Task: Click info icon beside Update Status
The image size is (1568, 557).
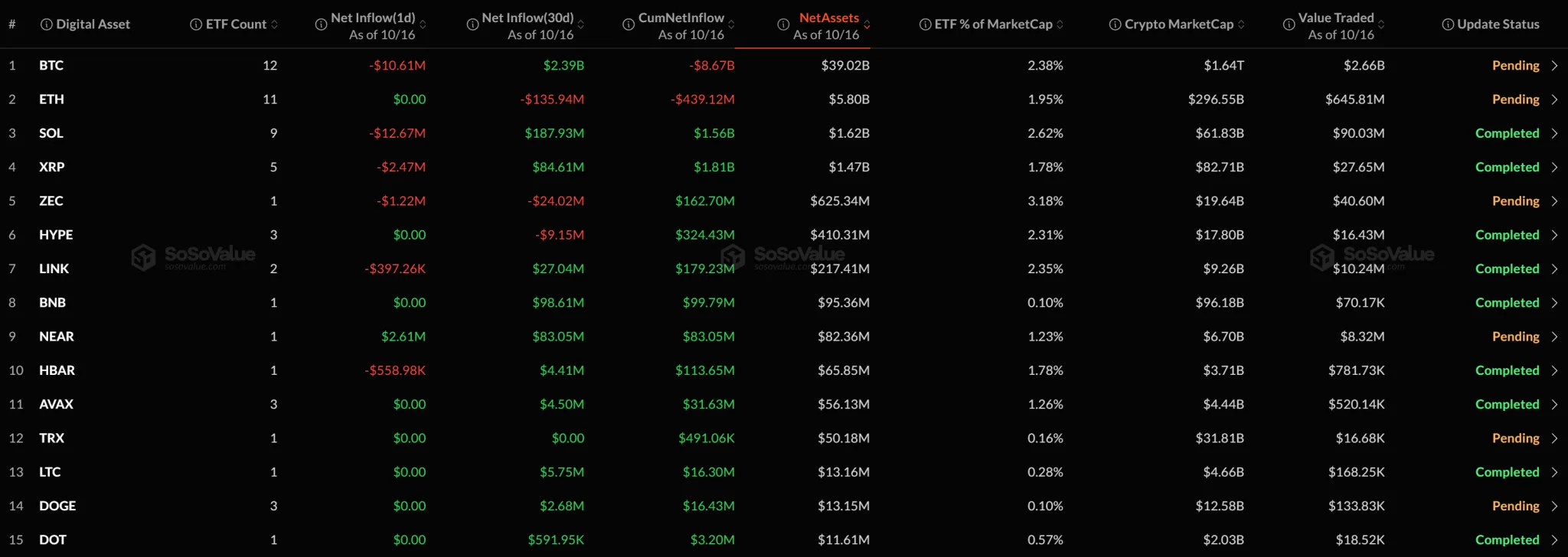Action: click(1448, 24)
